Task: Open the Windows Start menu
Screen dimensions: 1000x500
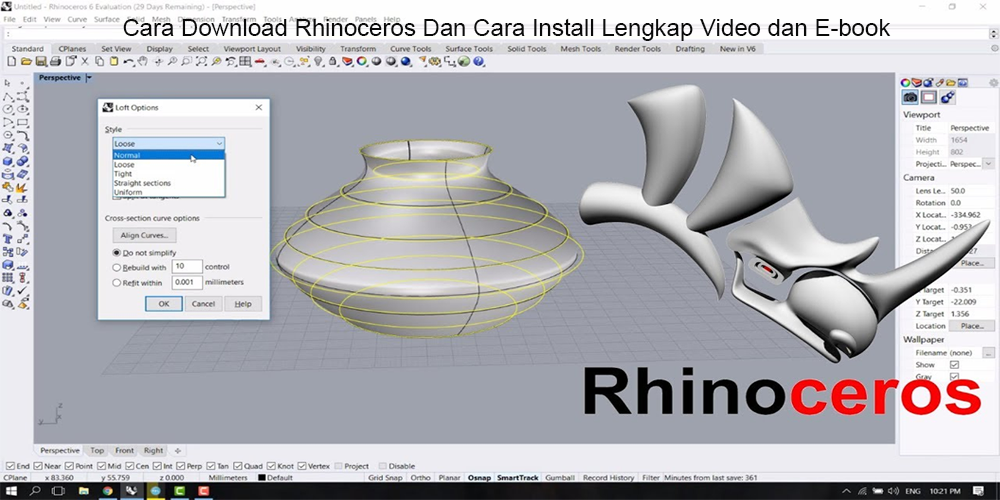Action: (11, 491)
